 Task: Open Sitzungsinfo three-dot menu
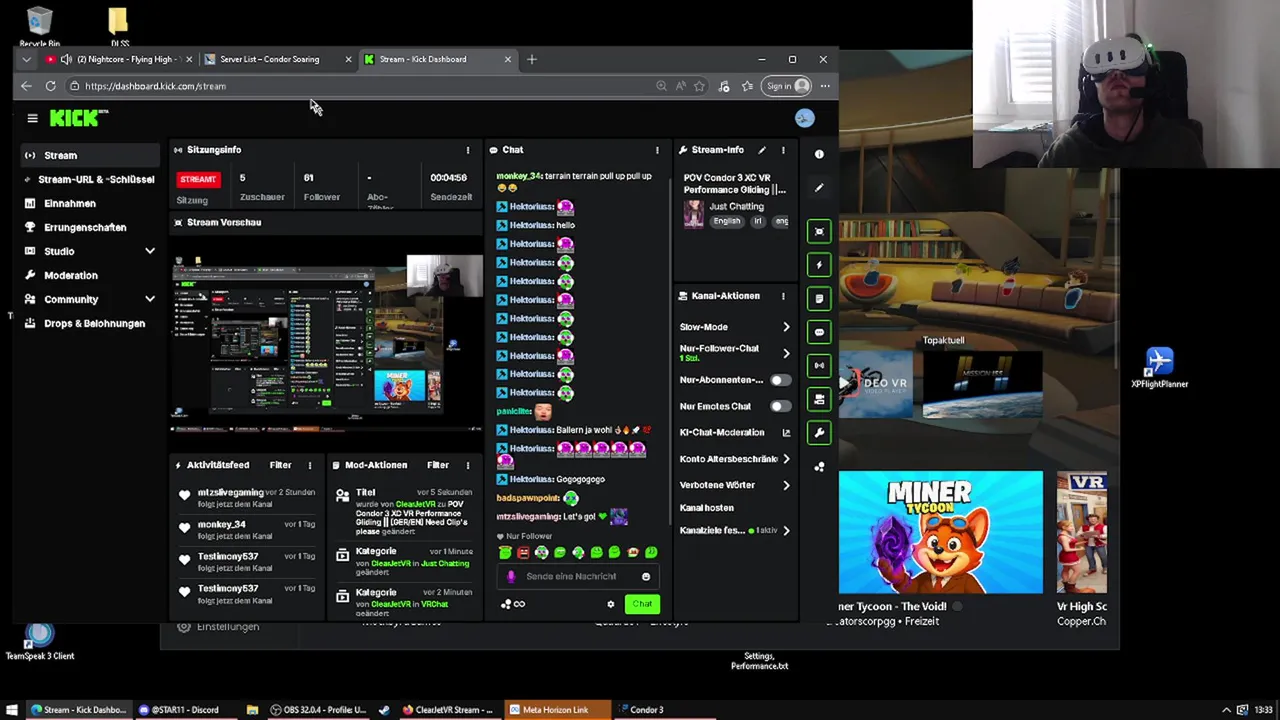click(x=467, y=150)
